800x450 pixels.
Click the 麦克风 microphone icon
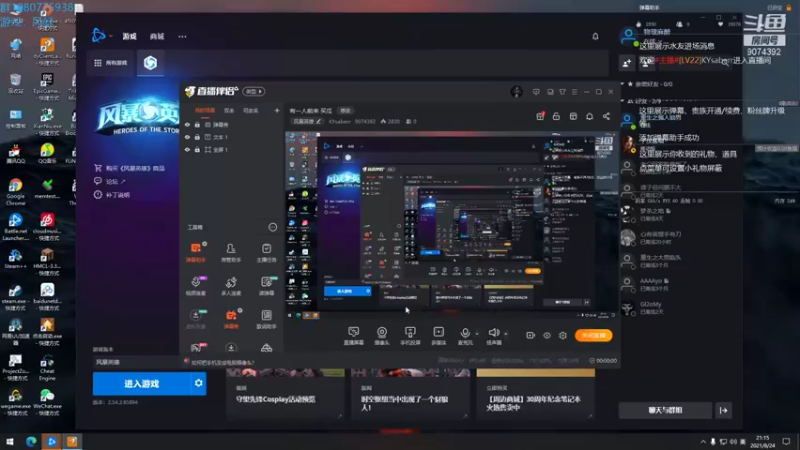pyautogui.click(x=465, y=333)
